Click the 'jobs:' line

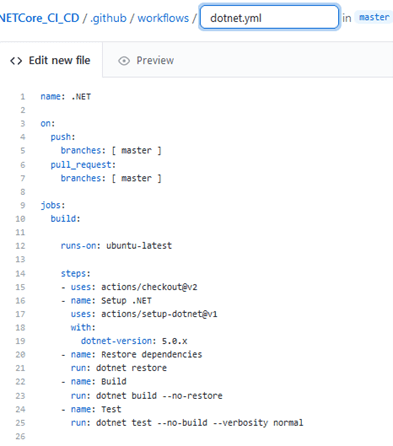pos(53,205)
